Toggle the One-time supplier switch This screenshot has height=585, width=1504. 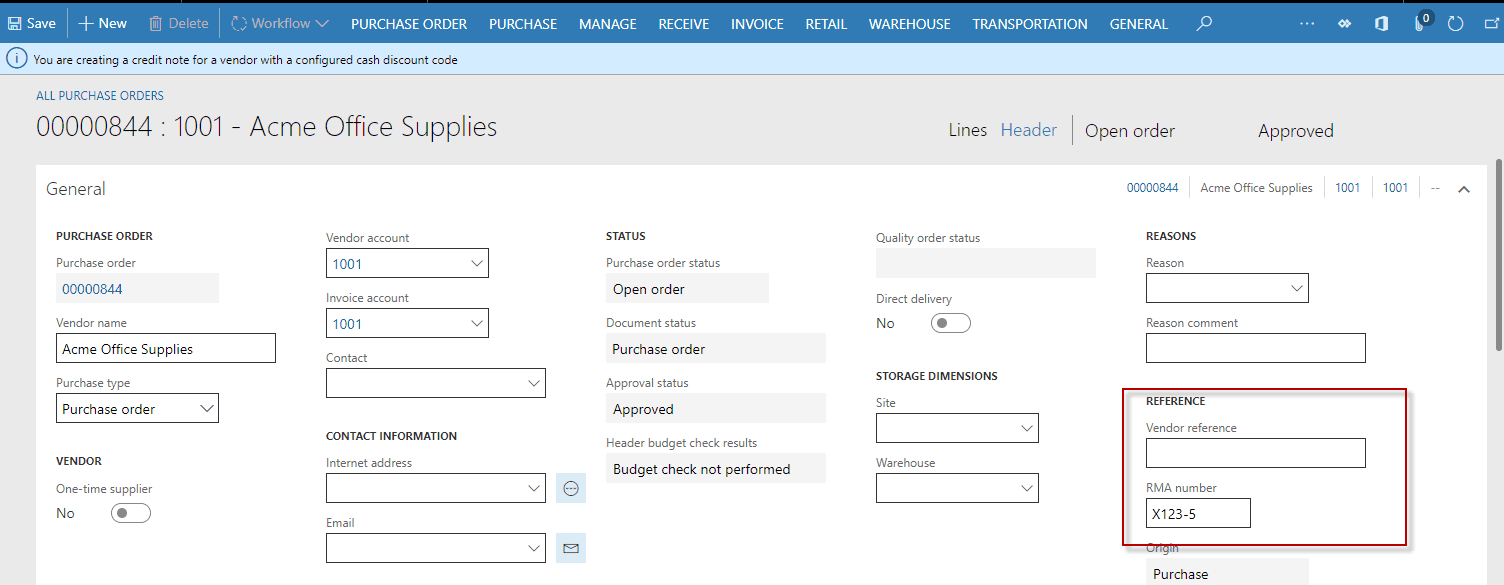(x=130, y=512)
